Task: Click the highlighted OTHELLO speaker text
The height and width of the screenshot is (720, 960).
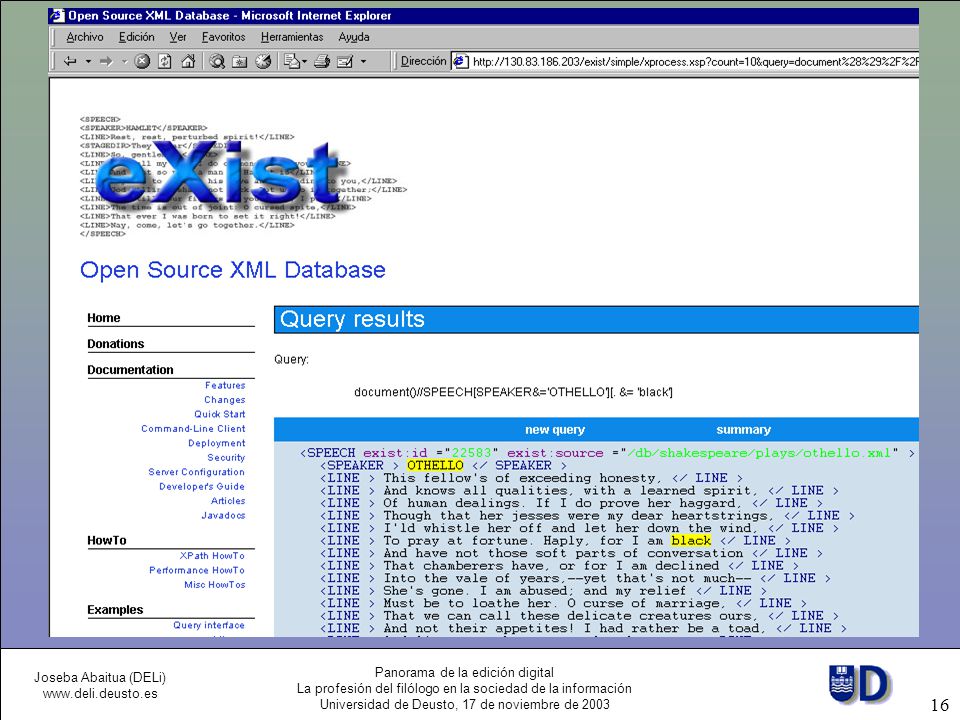Action: (x=435, y=465)
